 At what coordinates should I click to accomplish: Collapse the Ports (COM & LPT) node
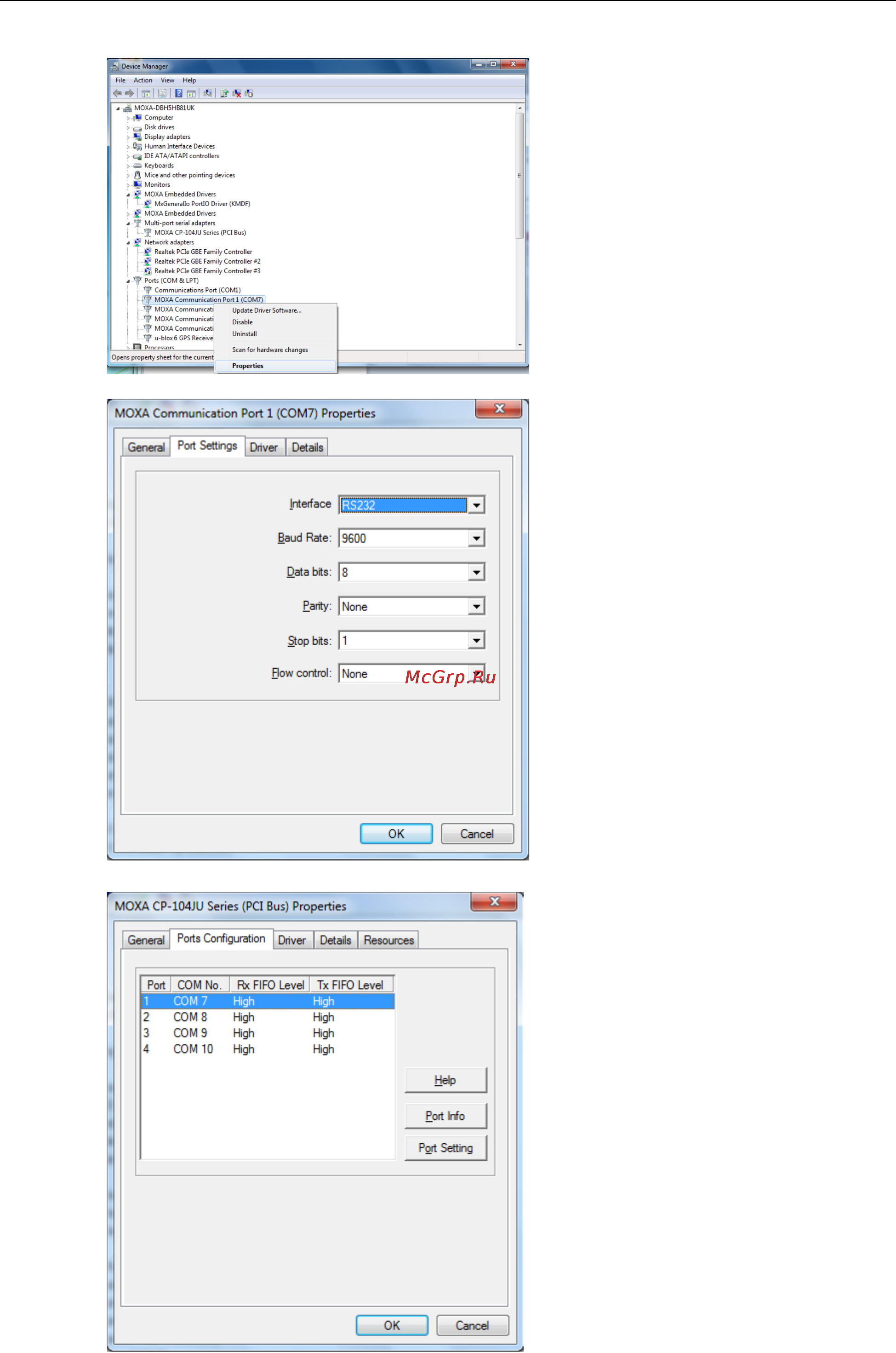pyautogui.click(x=128, y=281)
